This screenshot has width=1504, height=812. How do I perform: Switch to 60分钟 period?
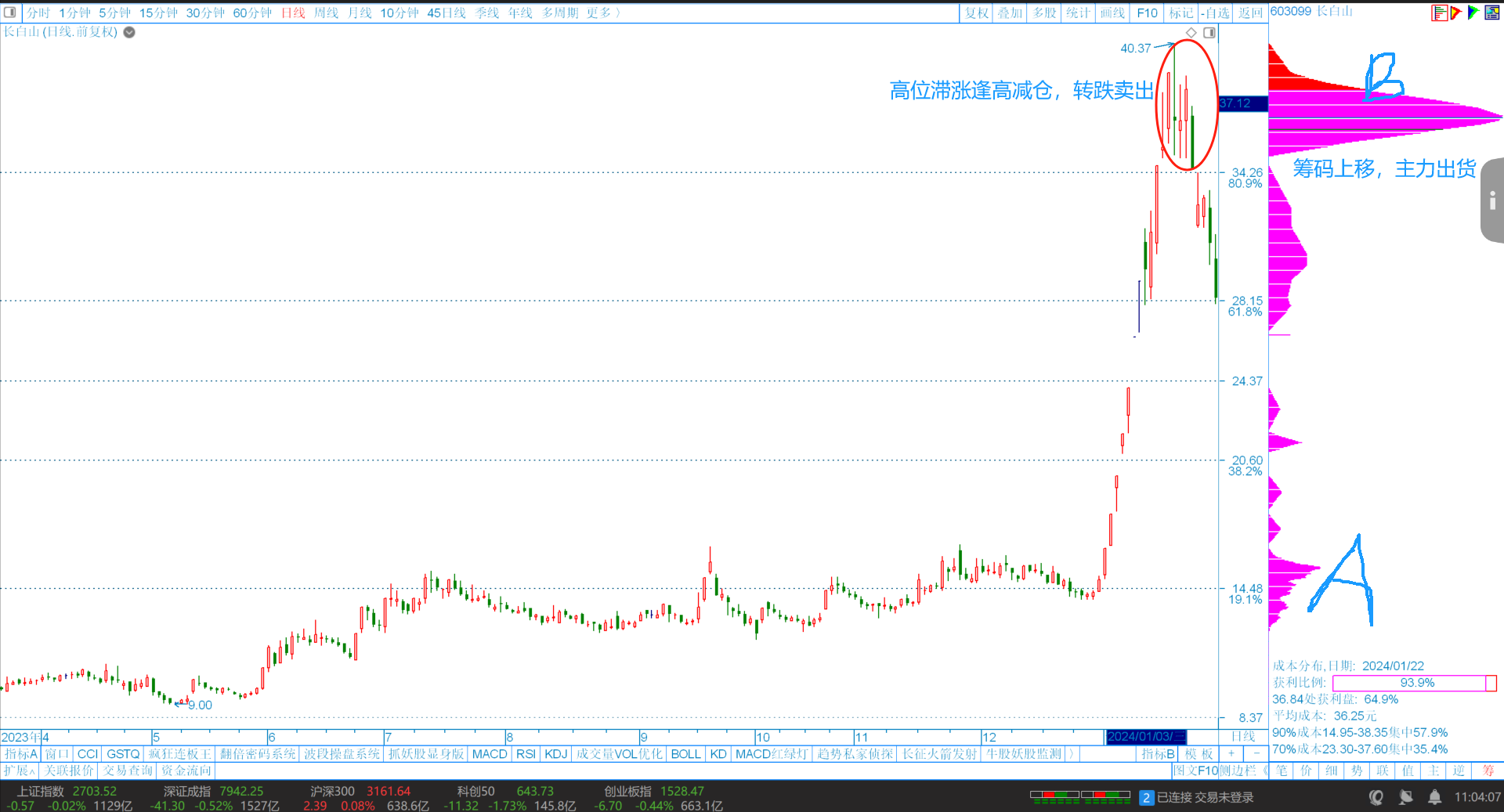tap(252, 13)
